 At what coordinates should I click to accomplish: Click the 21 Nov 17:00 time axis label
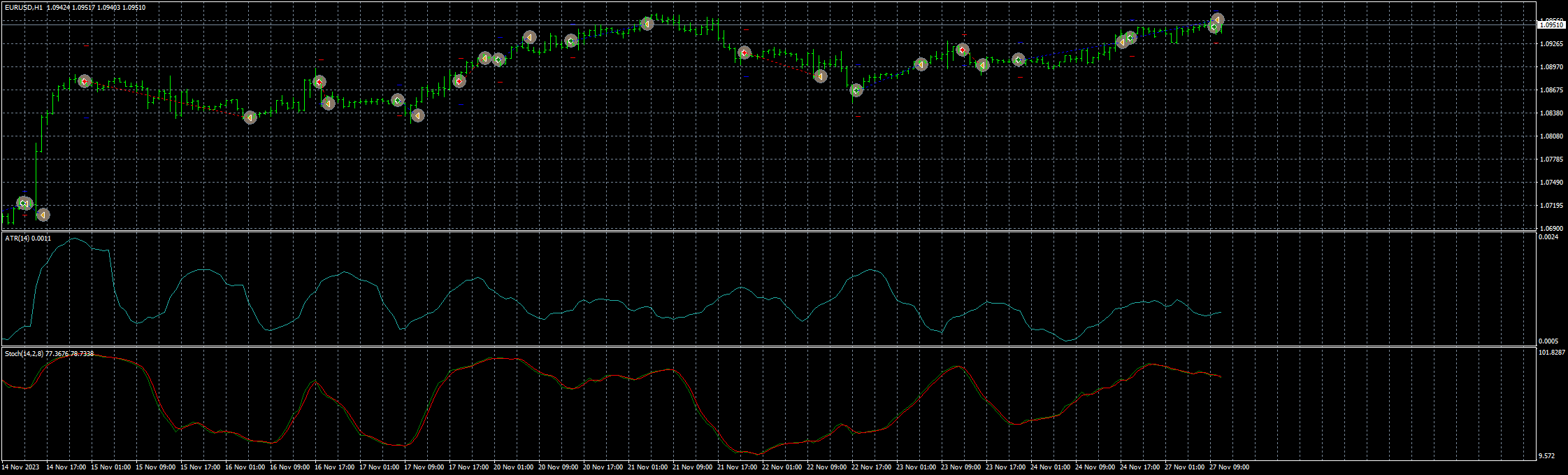[737, 467]
